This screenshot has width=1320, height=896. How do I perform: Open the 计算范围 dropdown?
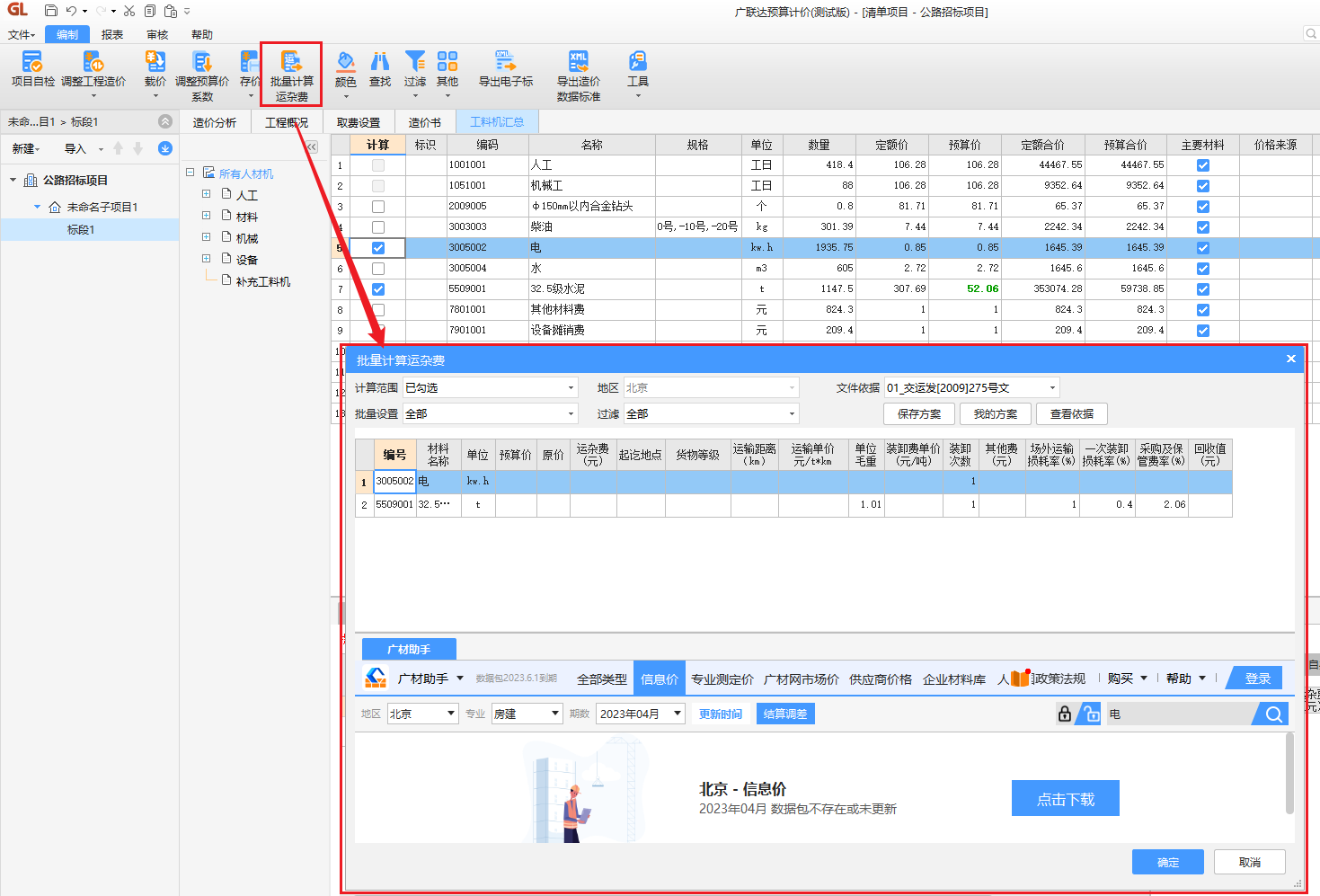point(490,388)
